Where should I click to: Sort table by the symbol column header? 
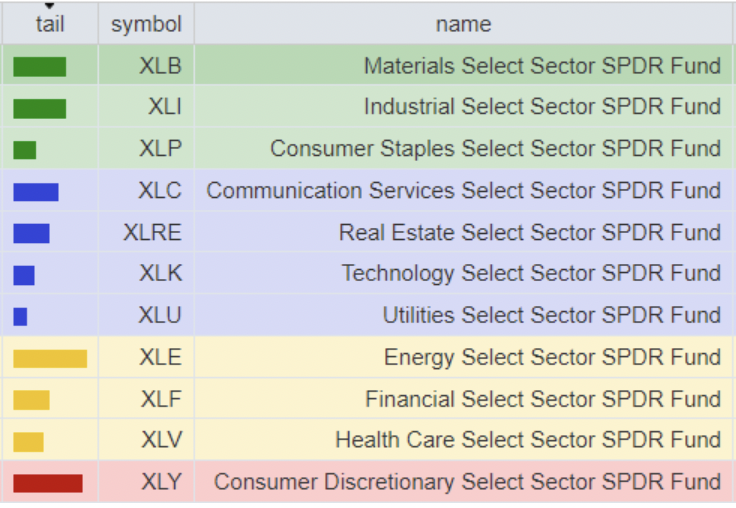(x=146, y=24)
